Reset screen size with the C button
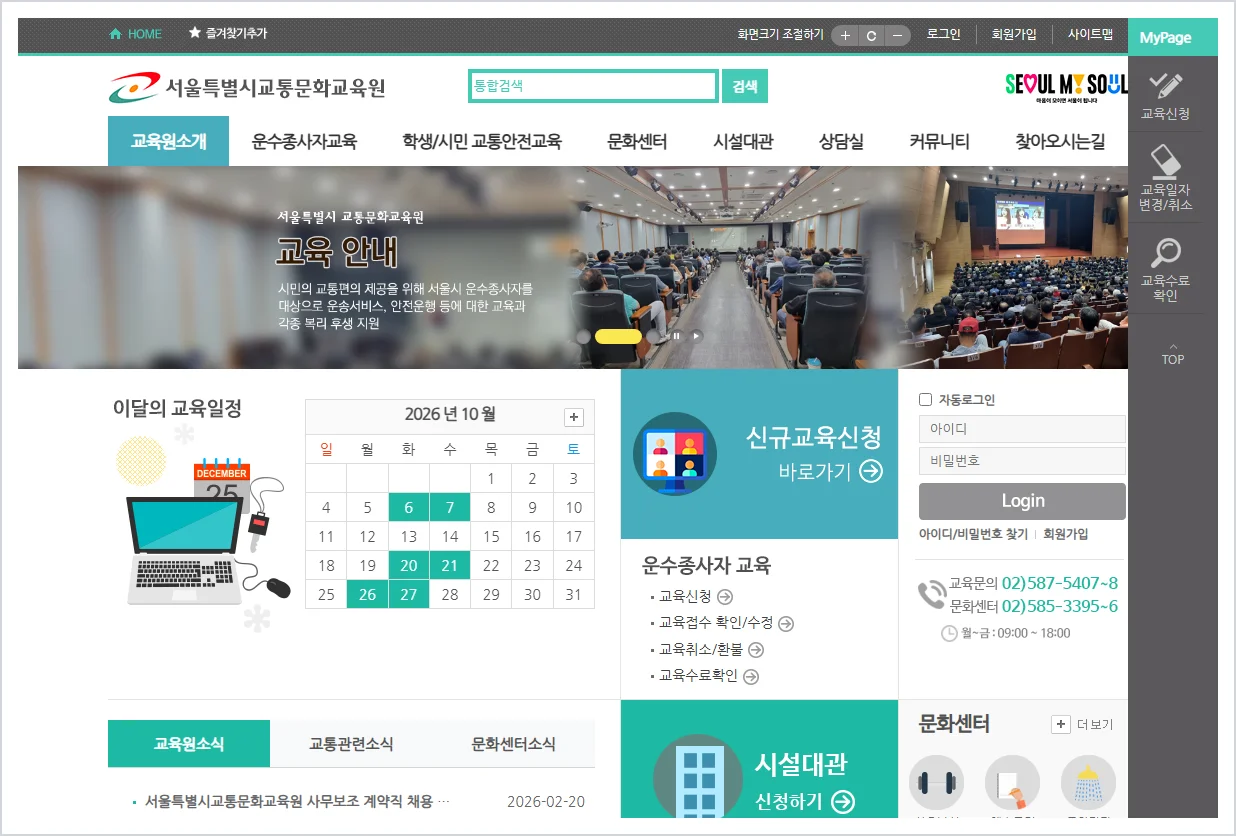 (x=871, y=35)
